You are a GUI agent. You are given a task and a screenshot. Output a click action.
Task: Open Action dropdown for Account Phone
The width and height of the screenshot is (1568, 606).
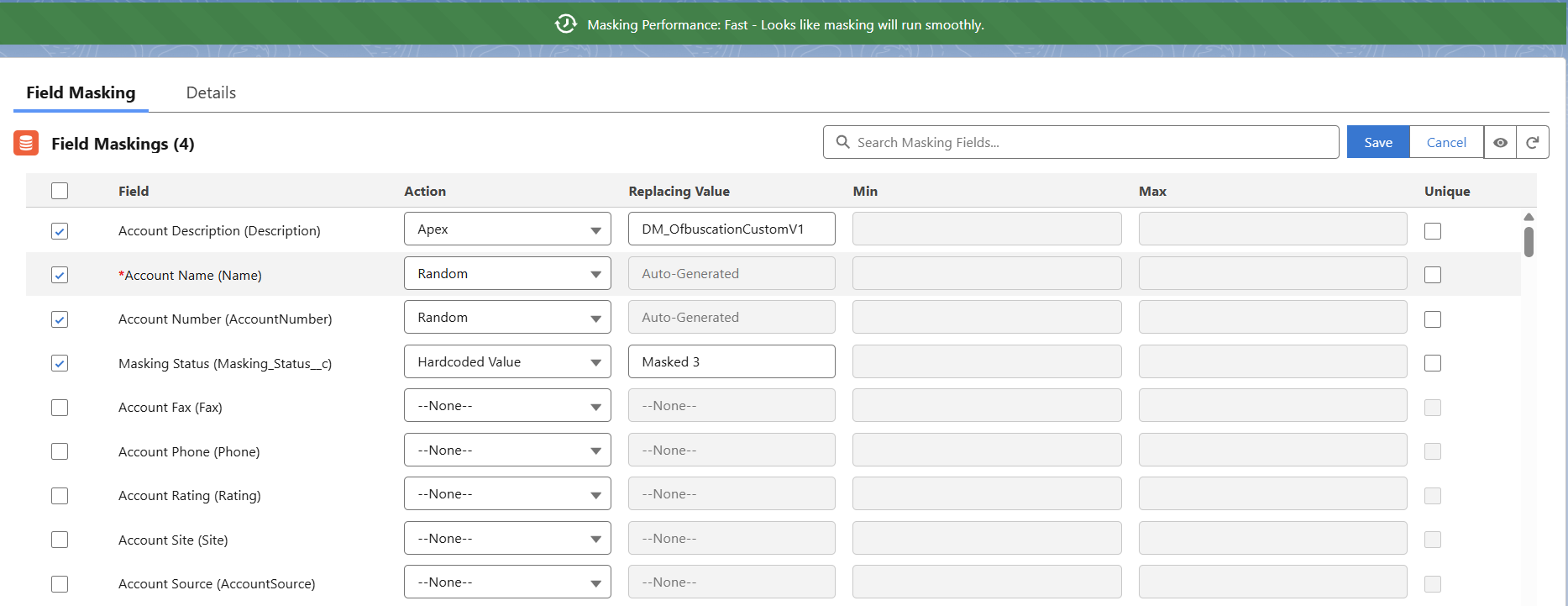(507, 451)
